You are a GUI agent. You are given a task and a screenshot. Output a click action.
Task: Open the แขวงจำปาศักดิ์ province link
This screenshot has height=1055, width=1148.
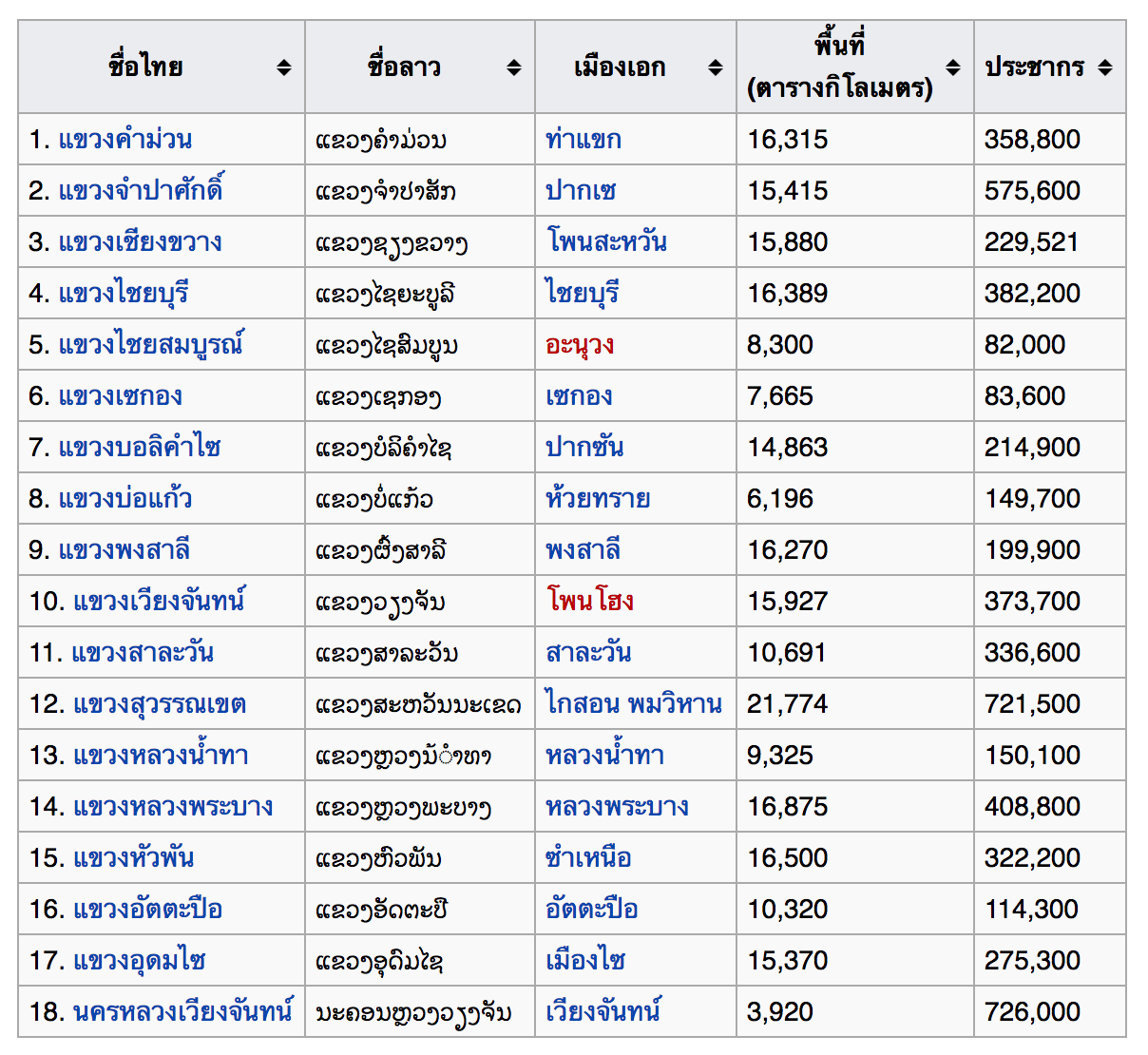coord(140,191)
